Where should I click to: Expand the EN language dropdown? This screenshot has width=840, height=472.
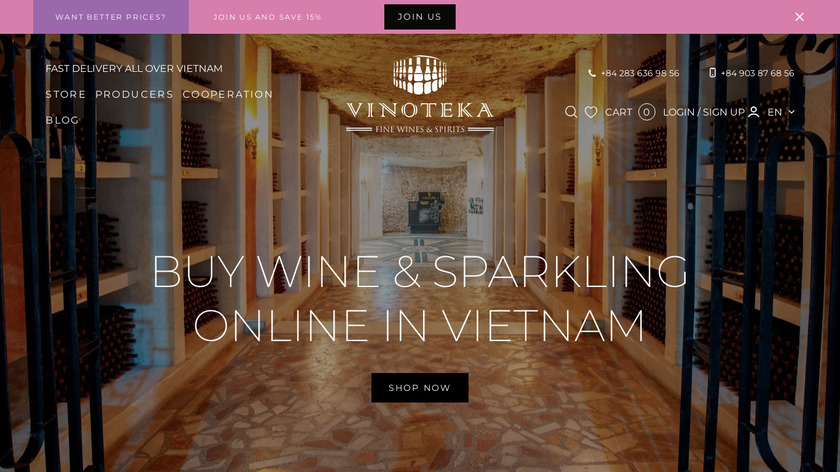coord(781,112)
